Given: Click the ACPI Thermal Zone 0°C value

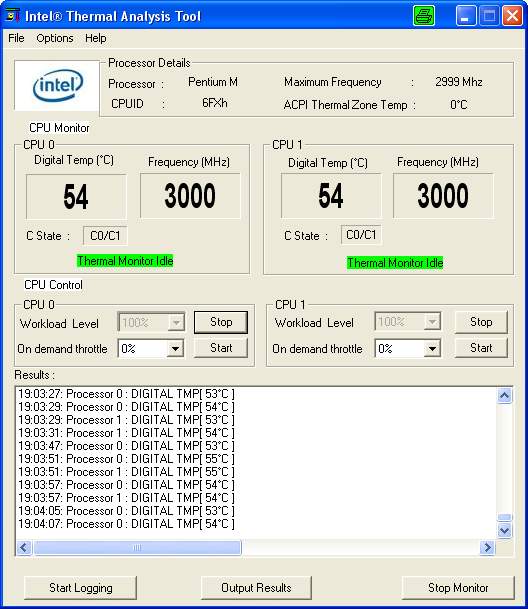Looking at the screenshot, I should (458, 104).
